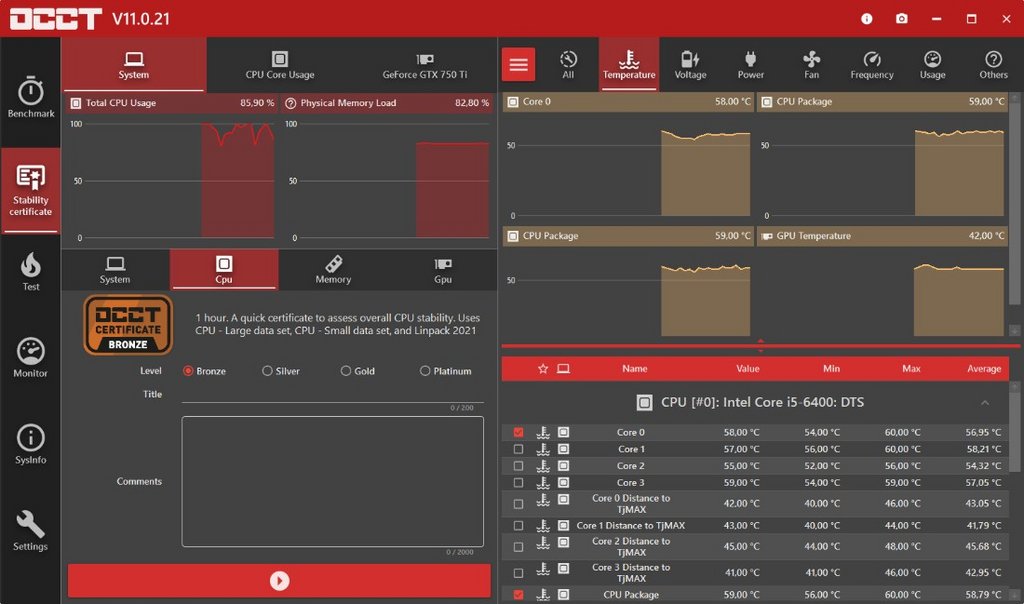1024x604 pixels.
Task: Sort table by Average column
Action: (984, 369)
